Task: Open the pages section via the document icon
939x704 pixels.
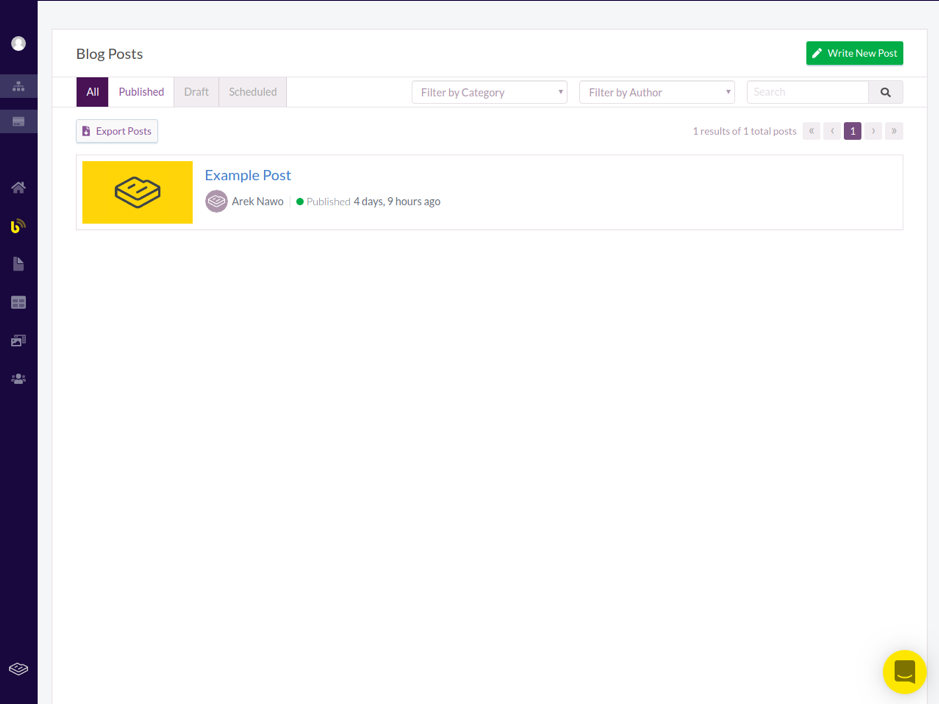Action: (x=18, y=263)
